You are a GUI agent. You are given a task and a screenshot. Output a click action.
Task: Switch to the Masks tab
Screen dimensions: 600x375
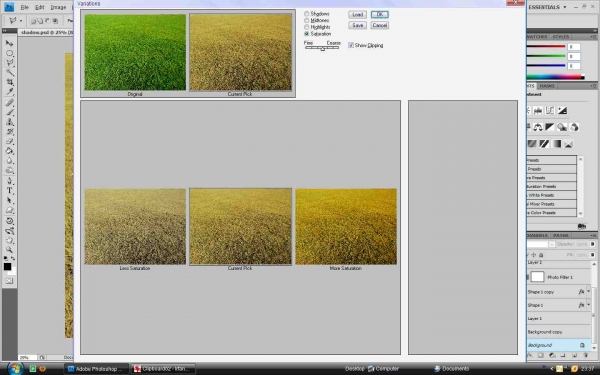[x=547, y=86]
